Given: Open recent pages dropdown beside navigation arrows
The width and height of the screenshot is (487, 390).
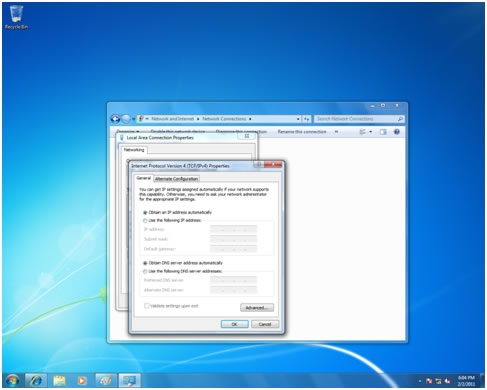Looking at the screenshot, I should click(x=133, y=119).
